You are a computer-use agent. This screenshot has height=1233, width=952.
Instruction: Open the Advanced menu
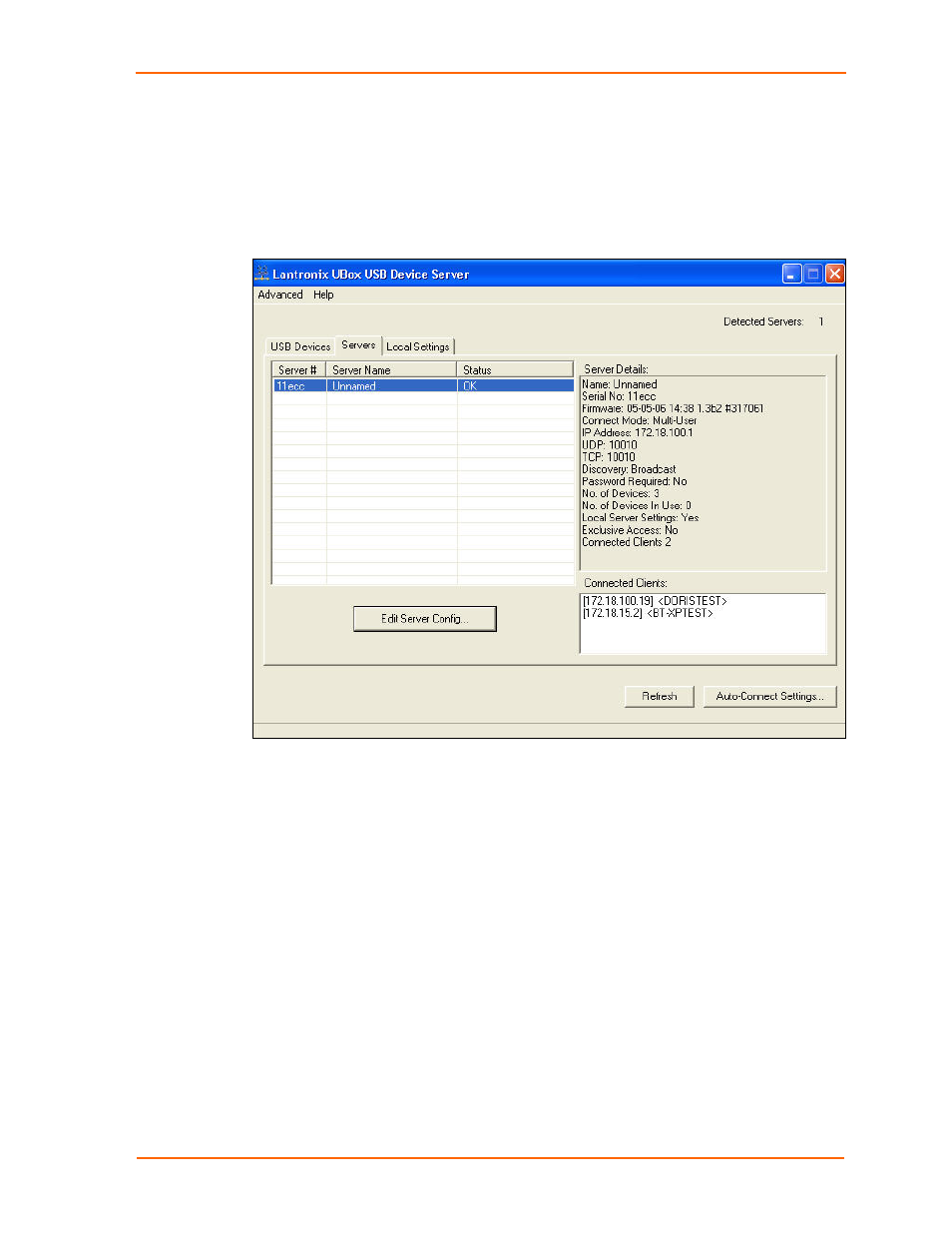tap(280, 295)
